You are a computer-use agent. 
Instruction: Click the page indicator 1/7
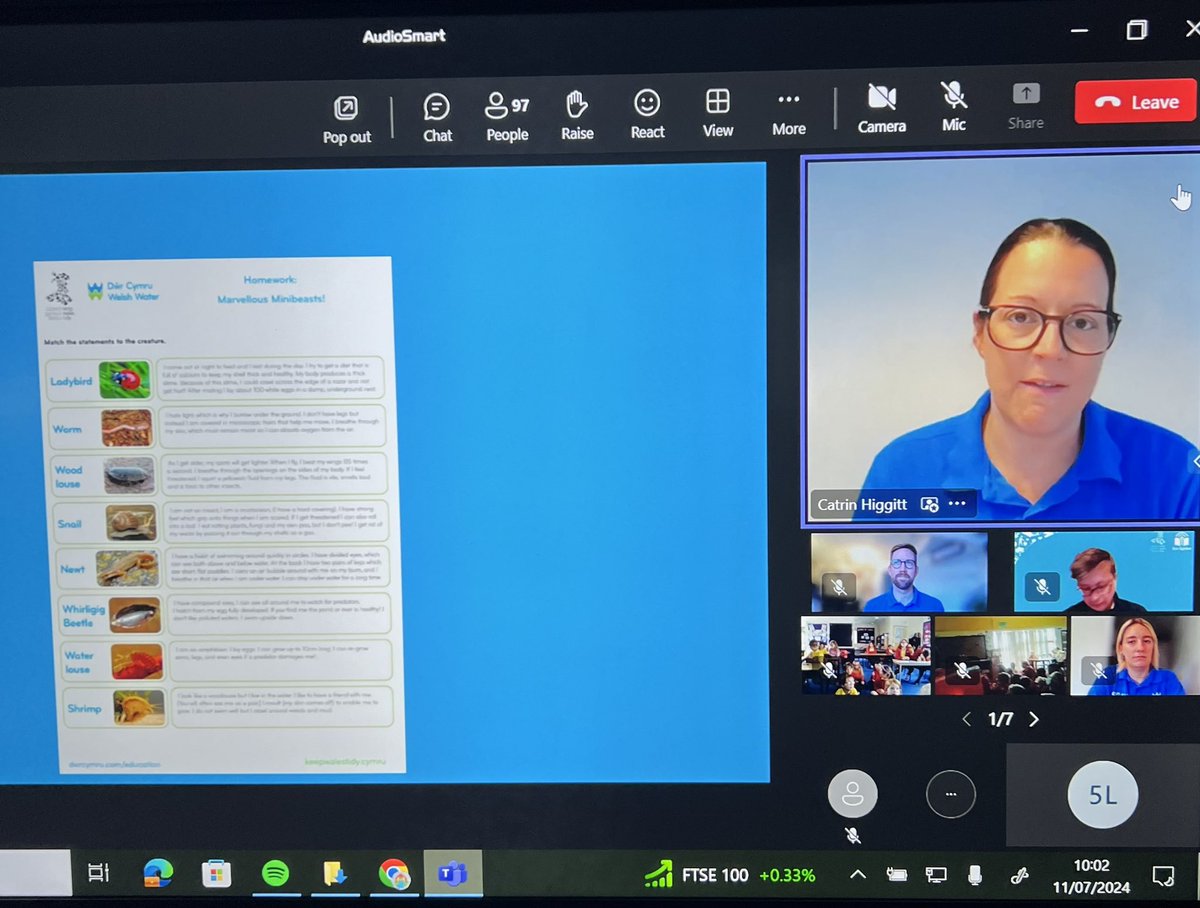pos(1000,719)
